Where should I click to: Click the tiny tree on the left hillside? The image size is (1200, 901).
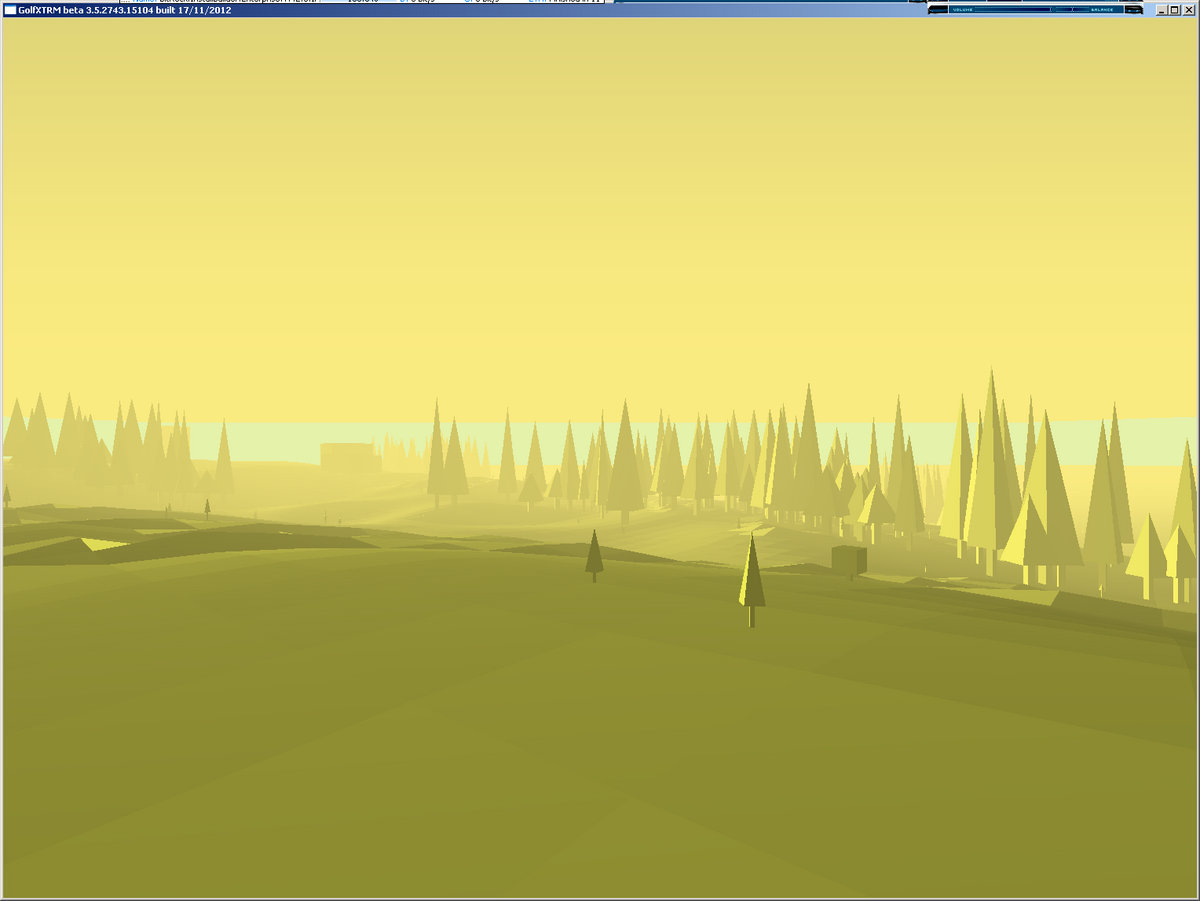[207, 507]
